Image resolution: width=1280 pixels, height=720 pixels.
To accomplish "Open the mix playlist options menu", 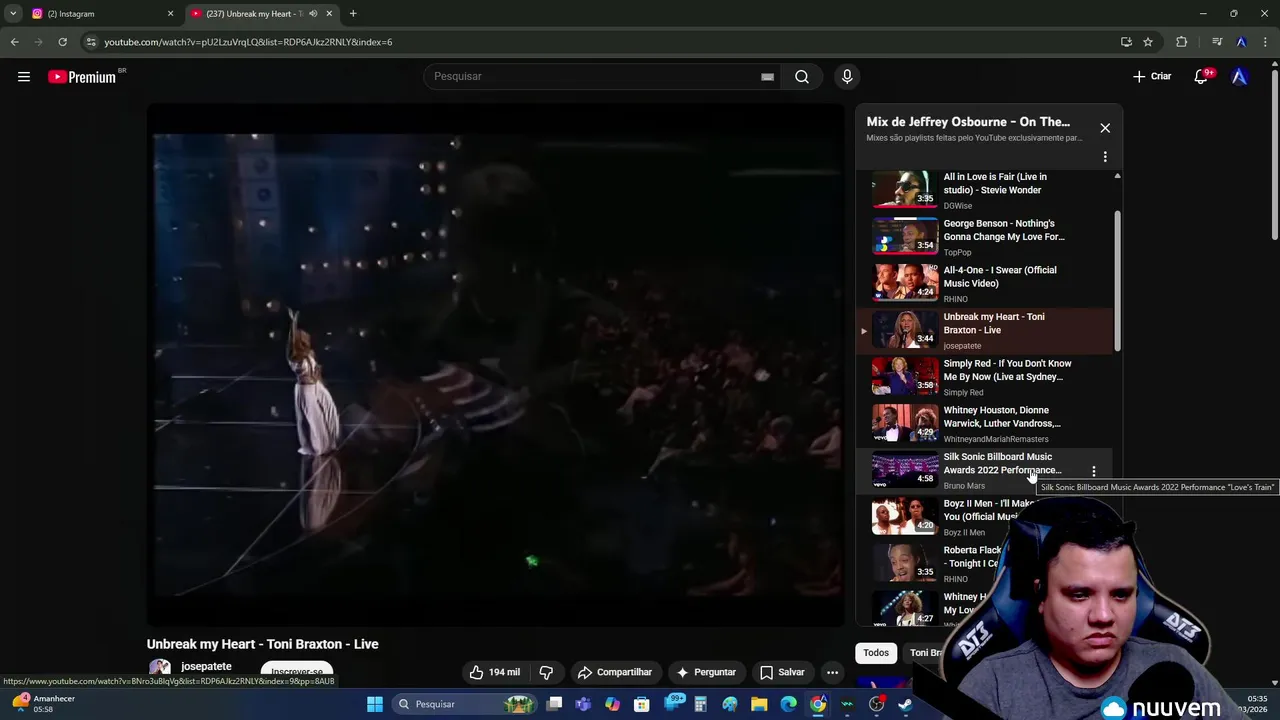I will coord(1105,157).
